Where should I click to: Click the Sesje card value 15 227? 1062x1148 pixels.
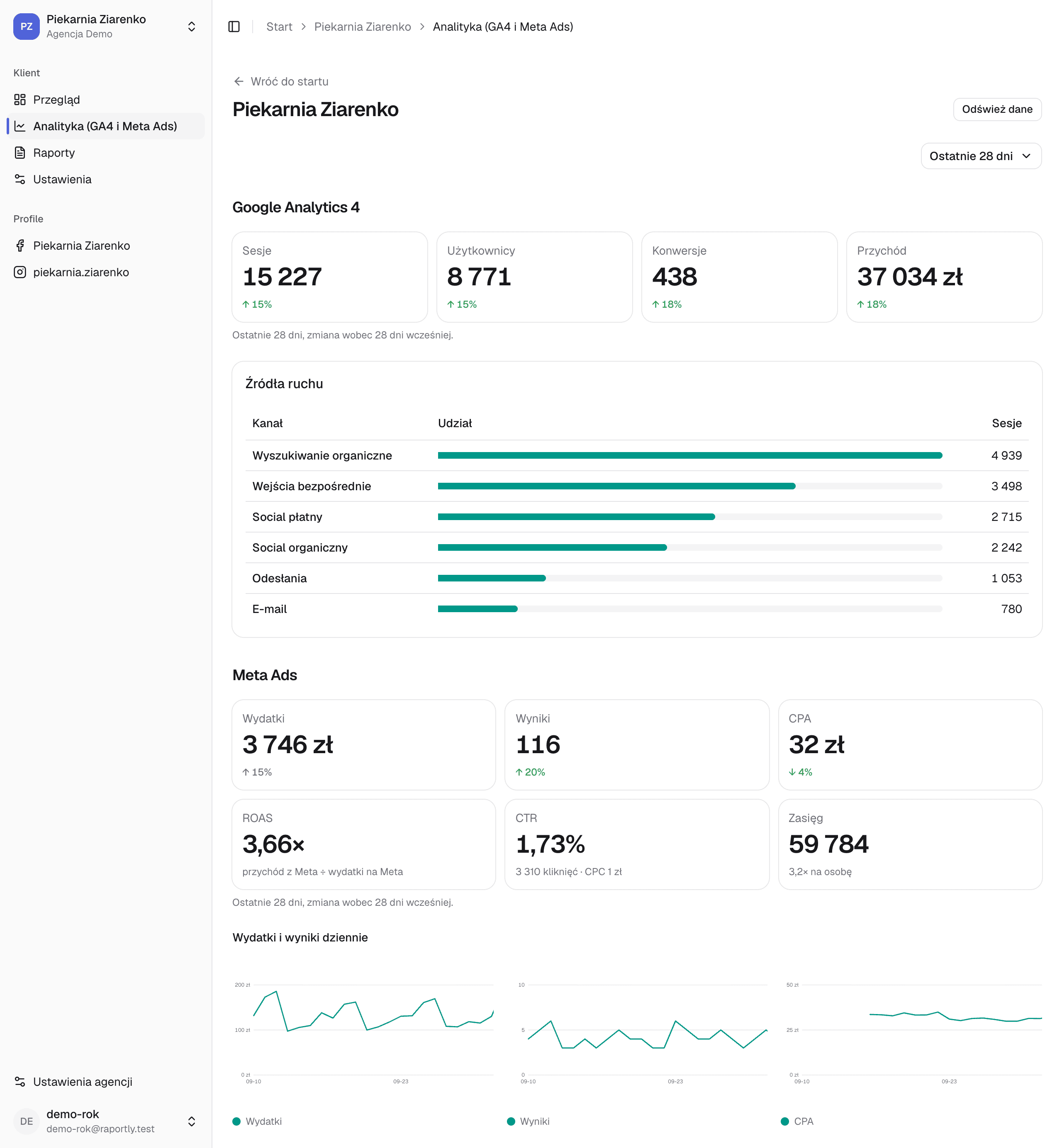click(x=282, y=277)
